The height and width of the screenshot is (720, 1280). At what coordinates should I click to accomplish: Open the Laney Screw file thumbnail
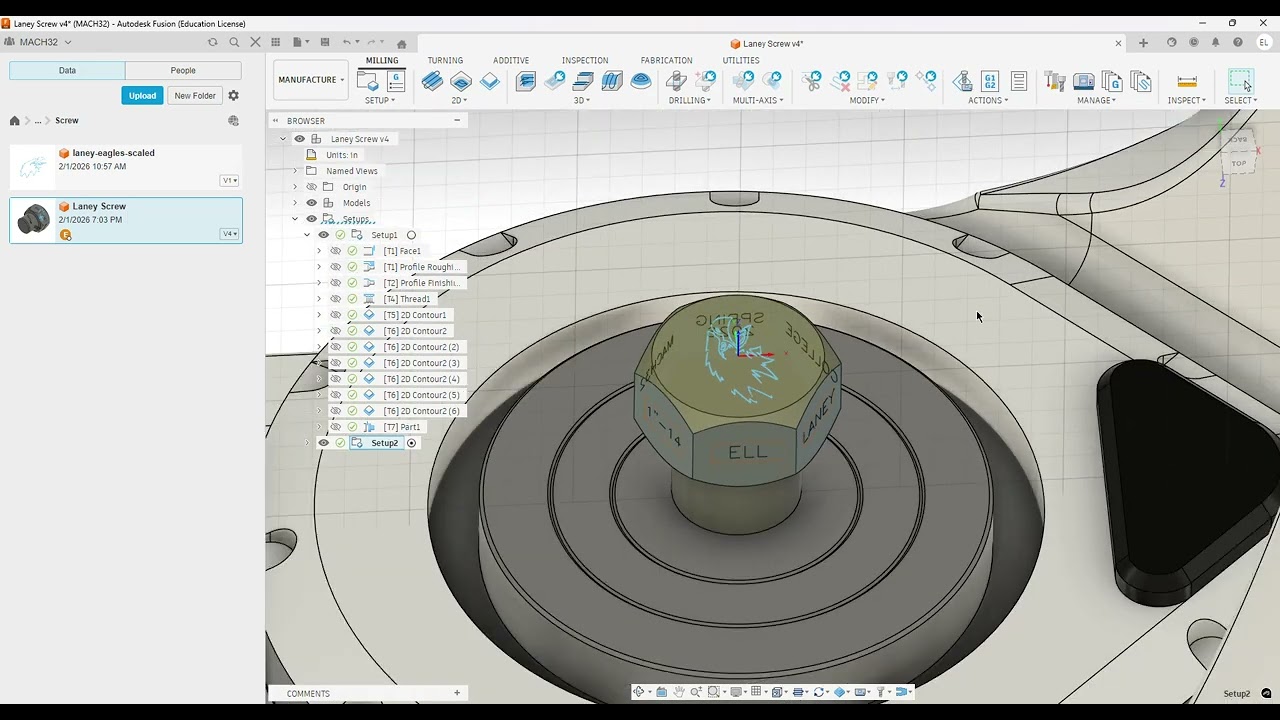(34, 219)
